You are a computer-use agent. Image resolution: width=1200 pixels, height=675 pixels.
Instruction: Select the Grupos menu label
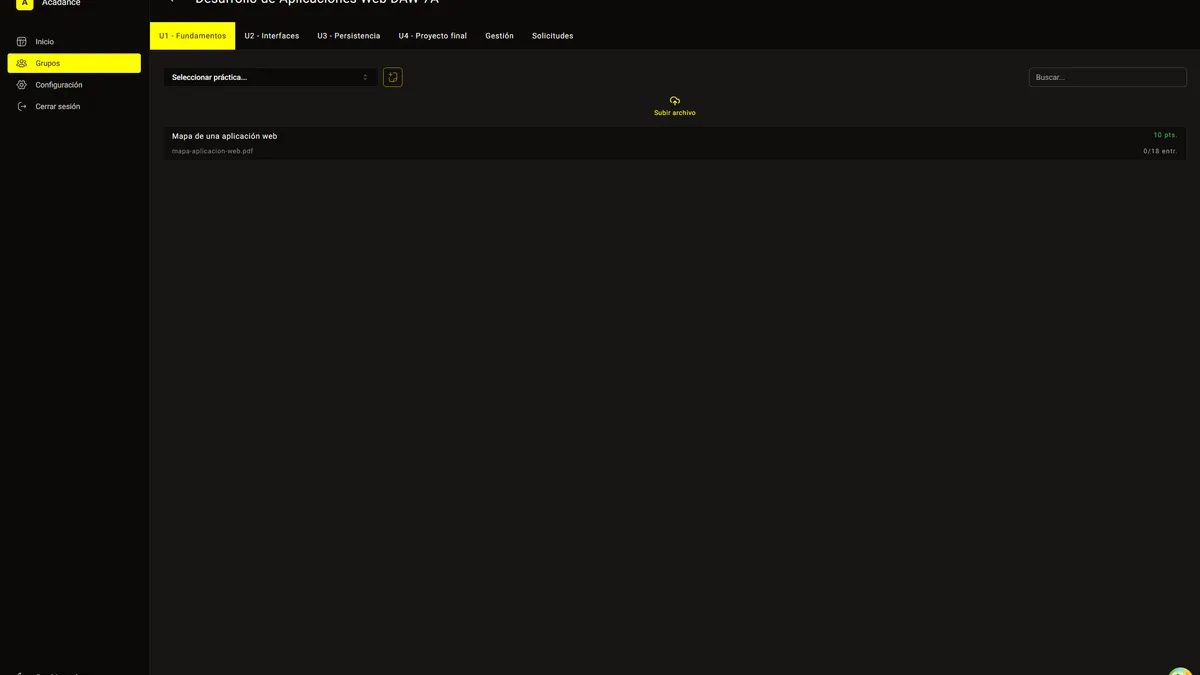click(x=48, y=63)
